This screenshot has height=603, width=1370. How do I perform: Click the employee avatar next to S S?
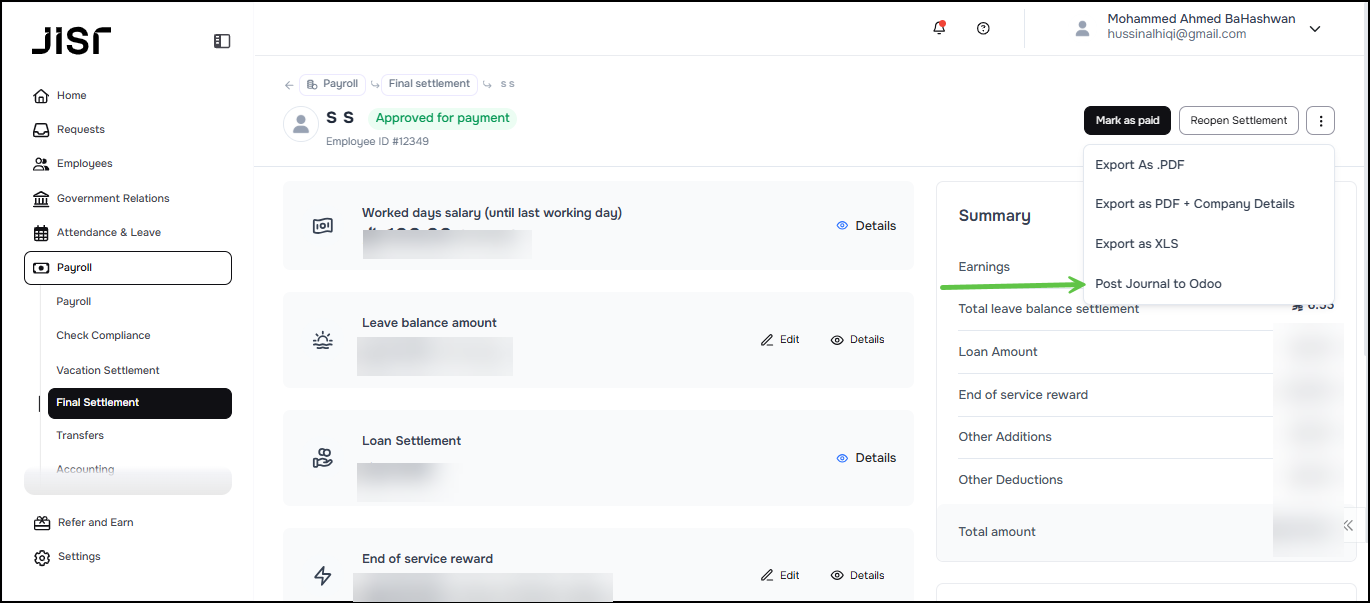point(301,124)
